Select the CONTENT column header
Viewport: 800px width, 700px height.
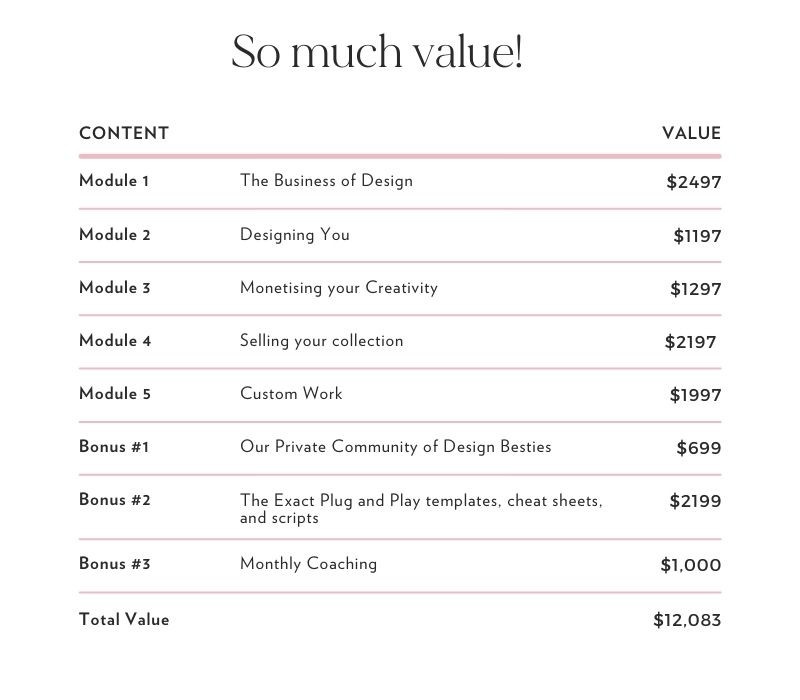[x=124, y=133]
